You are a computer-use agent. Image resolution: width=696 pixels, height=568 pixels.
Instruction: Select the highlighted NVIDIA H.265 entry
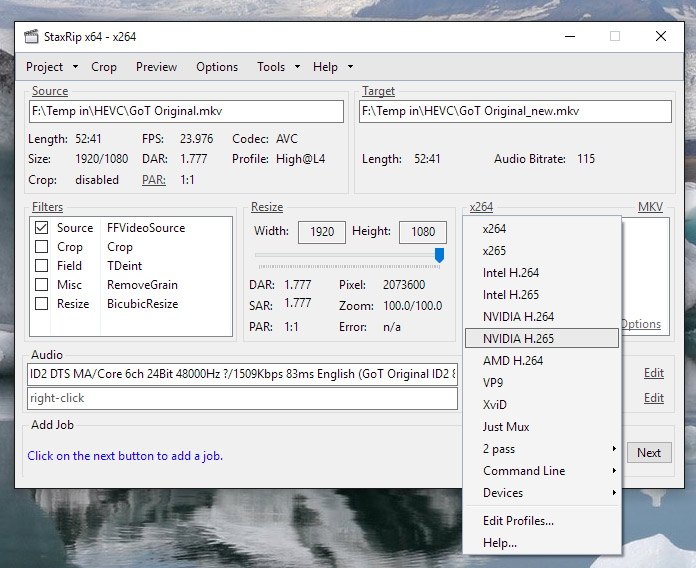click(542, 339)
